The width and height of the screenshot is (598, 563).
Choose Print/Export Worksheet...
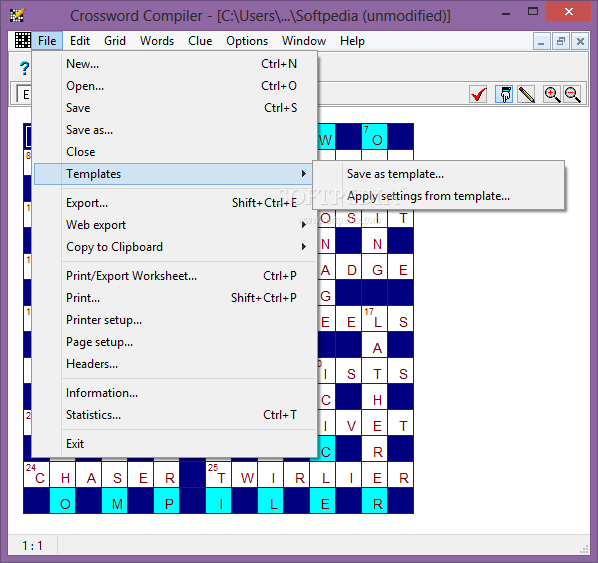click(x=175, y=276)
